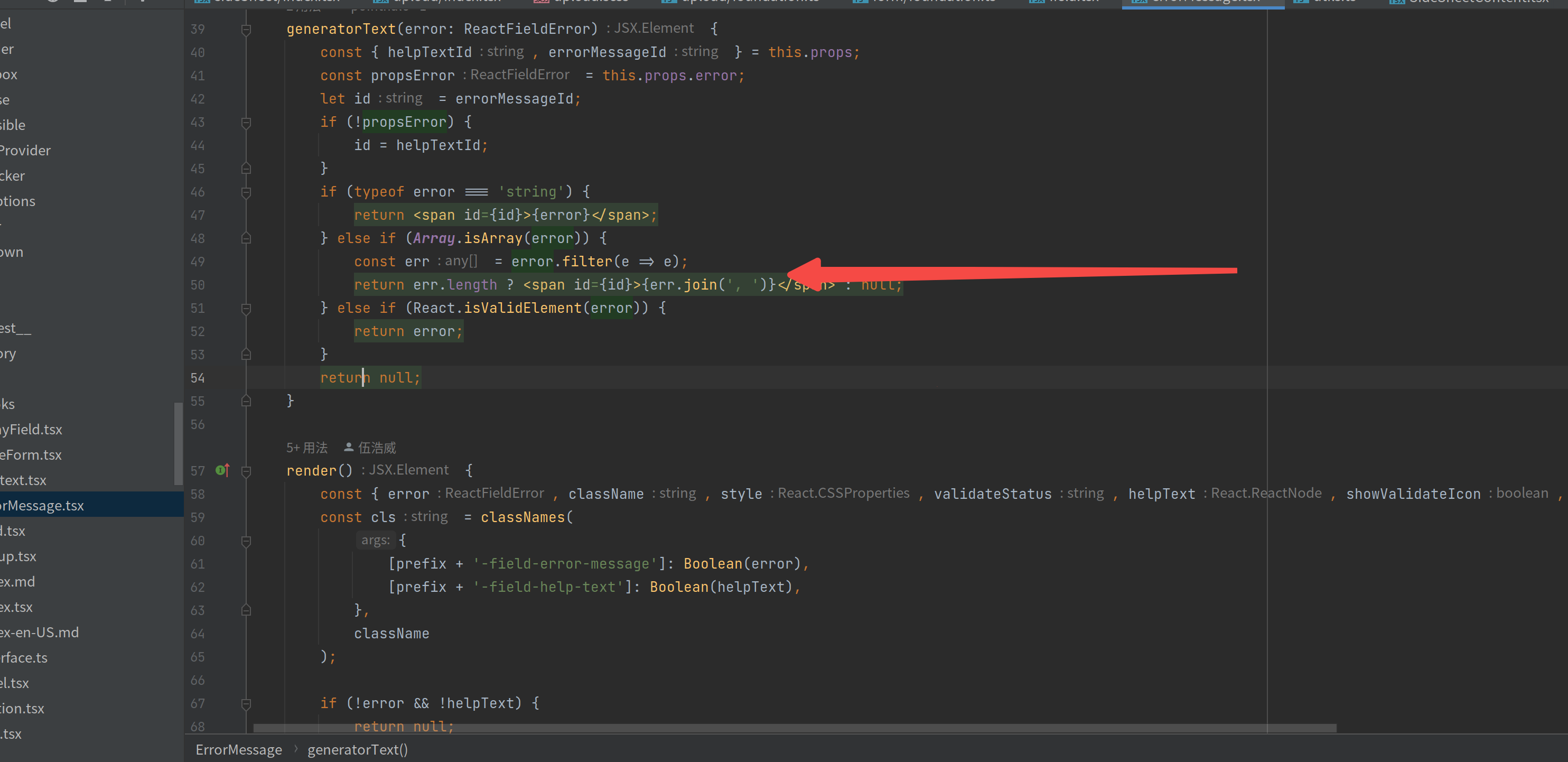This screenshot has width=1568, height=762.
Task: Click the ErrorMessage breadcrumb at the bottom
Action: click(239, 749)
